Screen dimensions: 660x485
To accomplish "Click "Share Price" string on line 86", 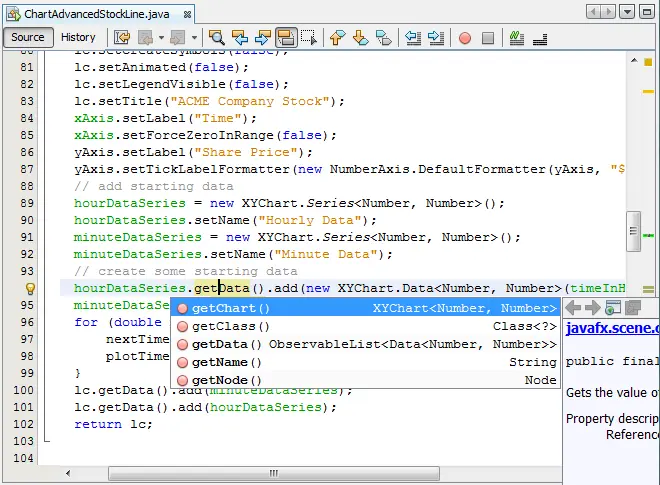I will pos(248,152).
